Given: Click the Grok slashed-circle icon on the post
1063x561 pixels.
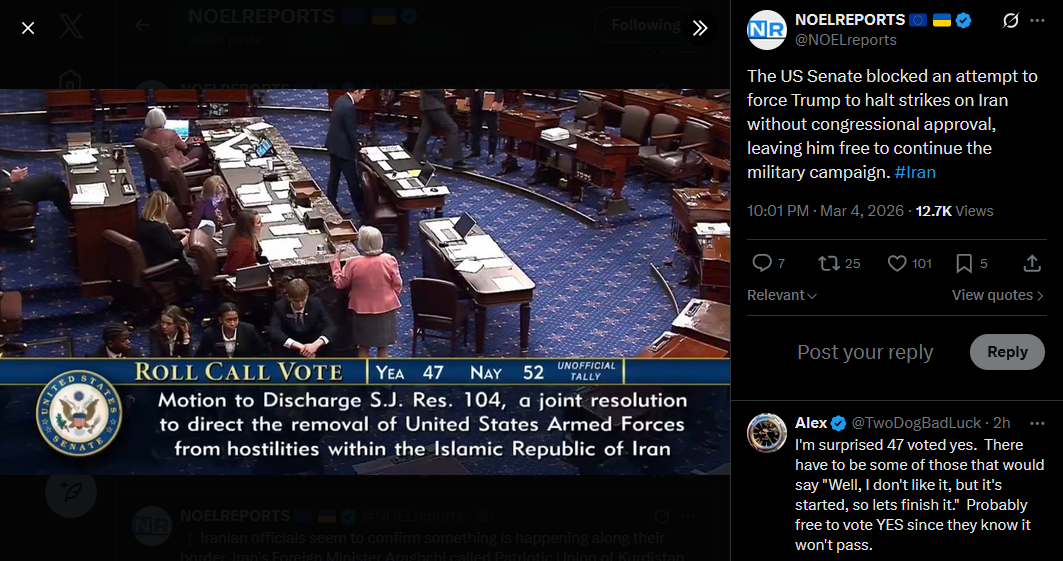Looking at the screenshot, I should (x=1010, y=21).
